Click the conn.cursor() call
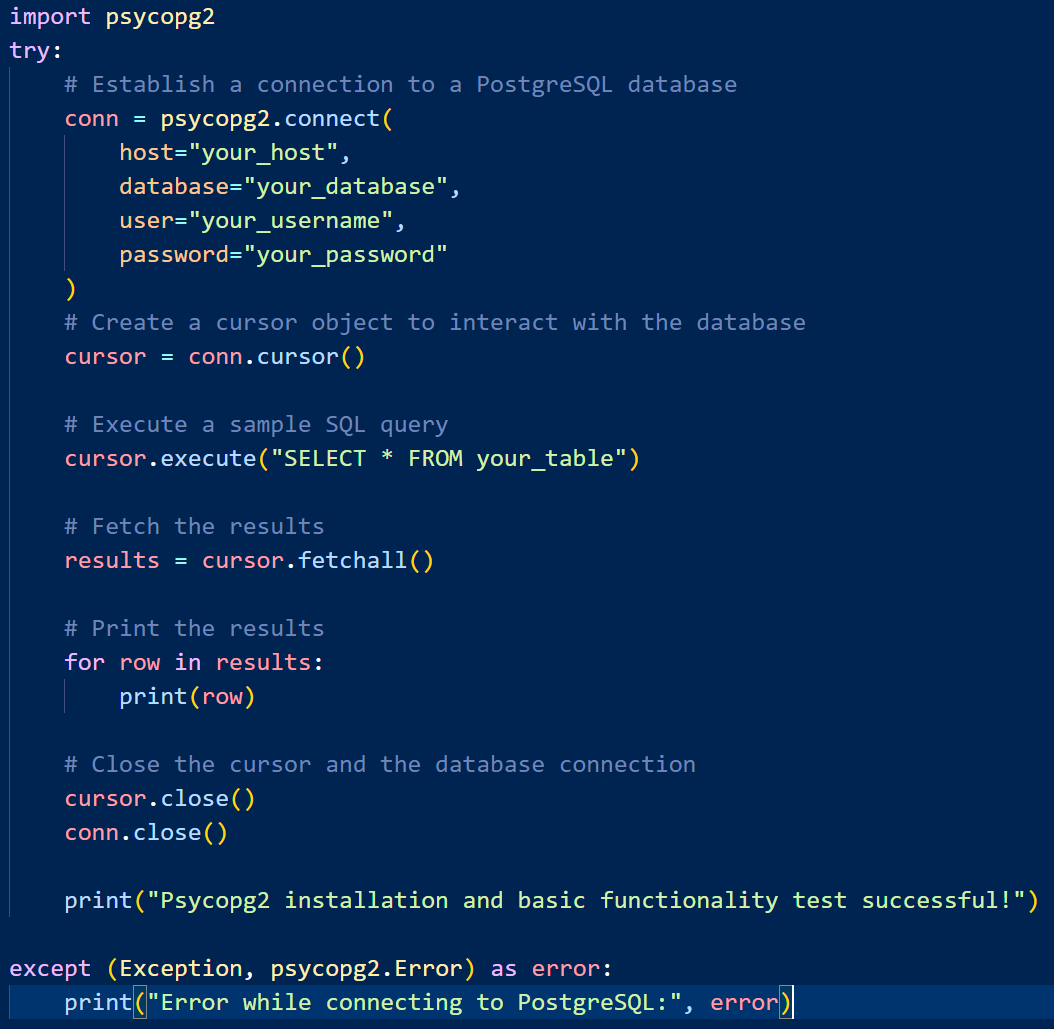Viewport: 1054px width, 1029px height. pos(276,357)
